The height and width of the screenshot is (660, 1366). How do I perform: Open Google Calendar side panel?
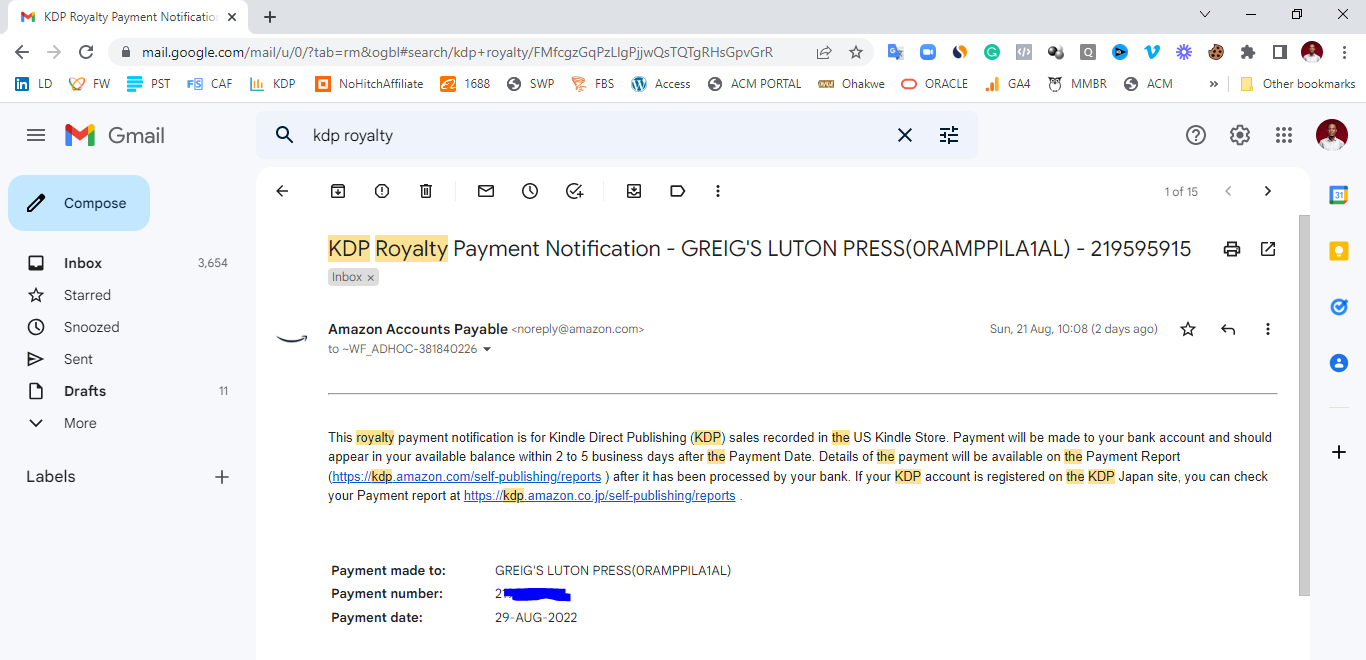[1339, 195]
